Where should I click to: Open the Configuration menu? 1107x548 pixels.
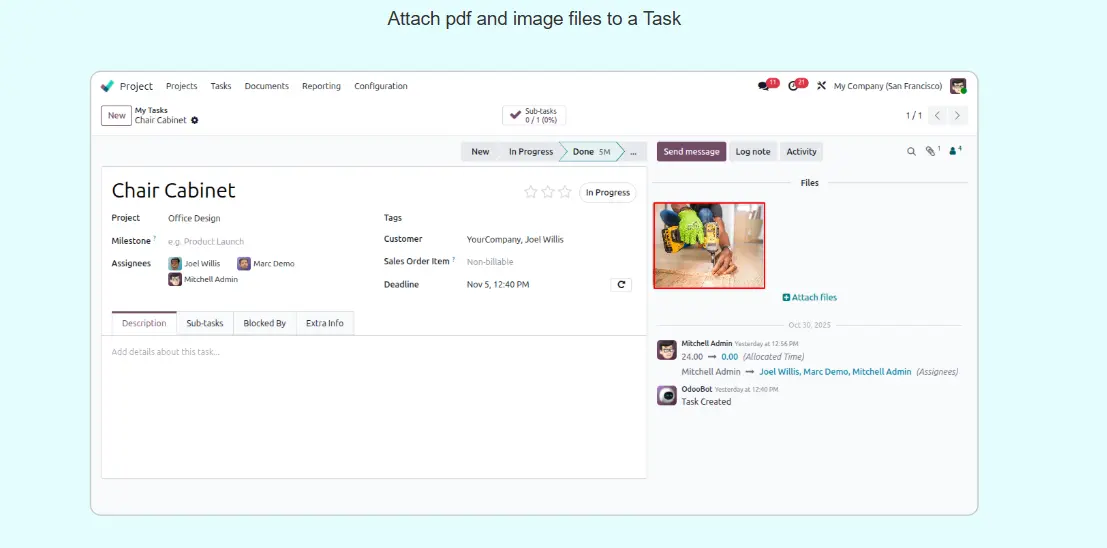(x=380, y=86)
